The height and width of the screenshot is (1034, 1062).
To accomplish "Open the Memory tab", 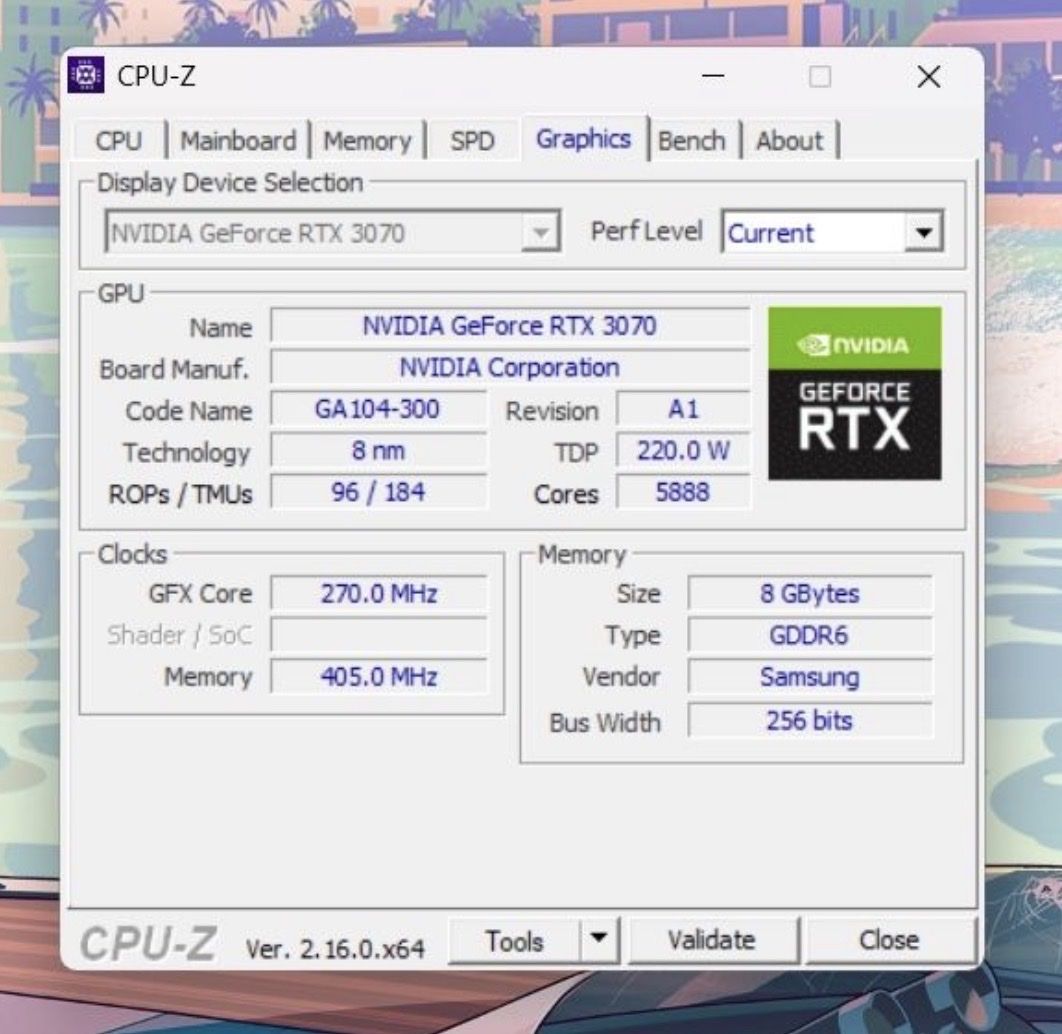I will point(367,141).
